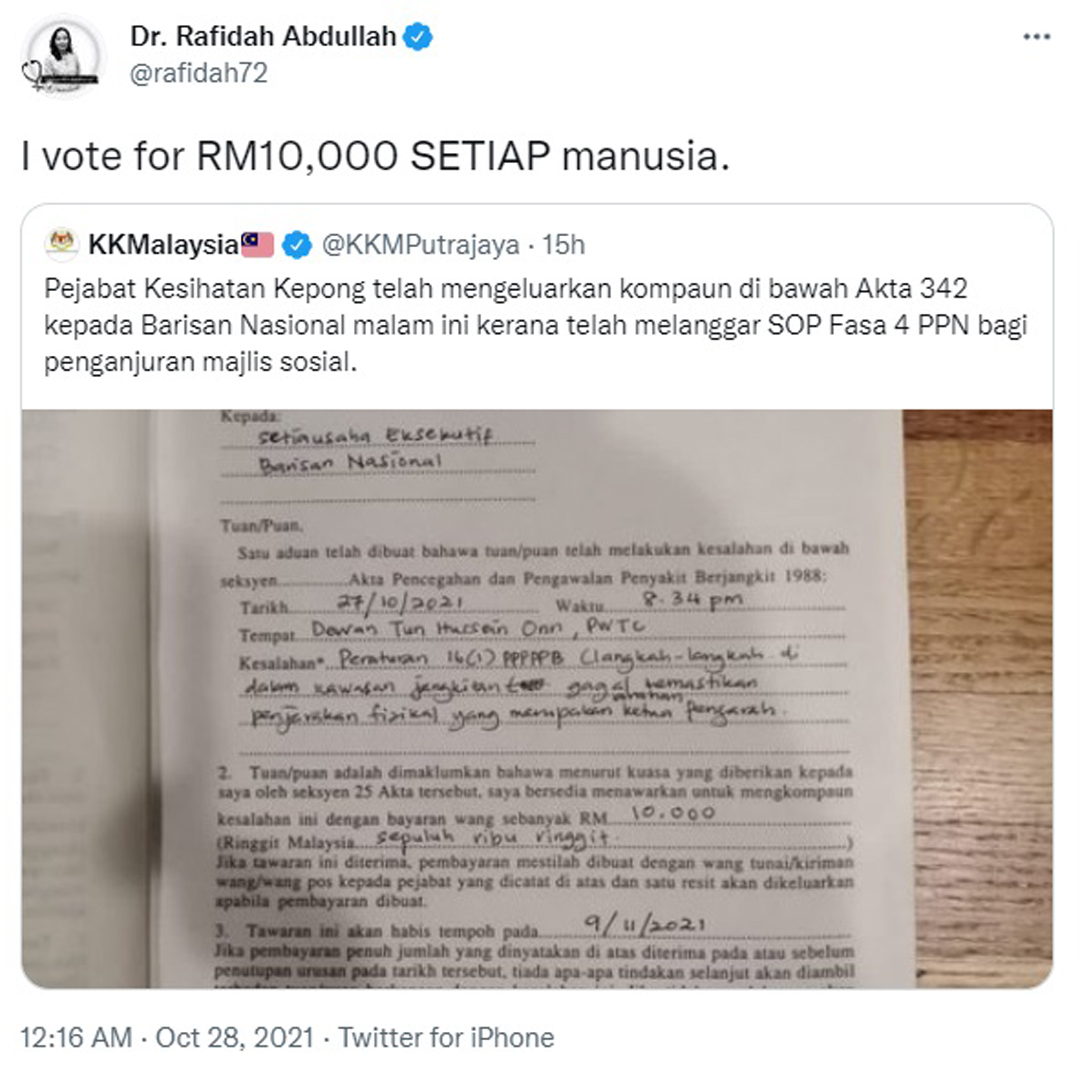Click the handwritten Barisan Nasional line
The image size is (1080, 1069).
(x=350, y=462)
